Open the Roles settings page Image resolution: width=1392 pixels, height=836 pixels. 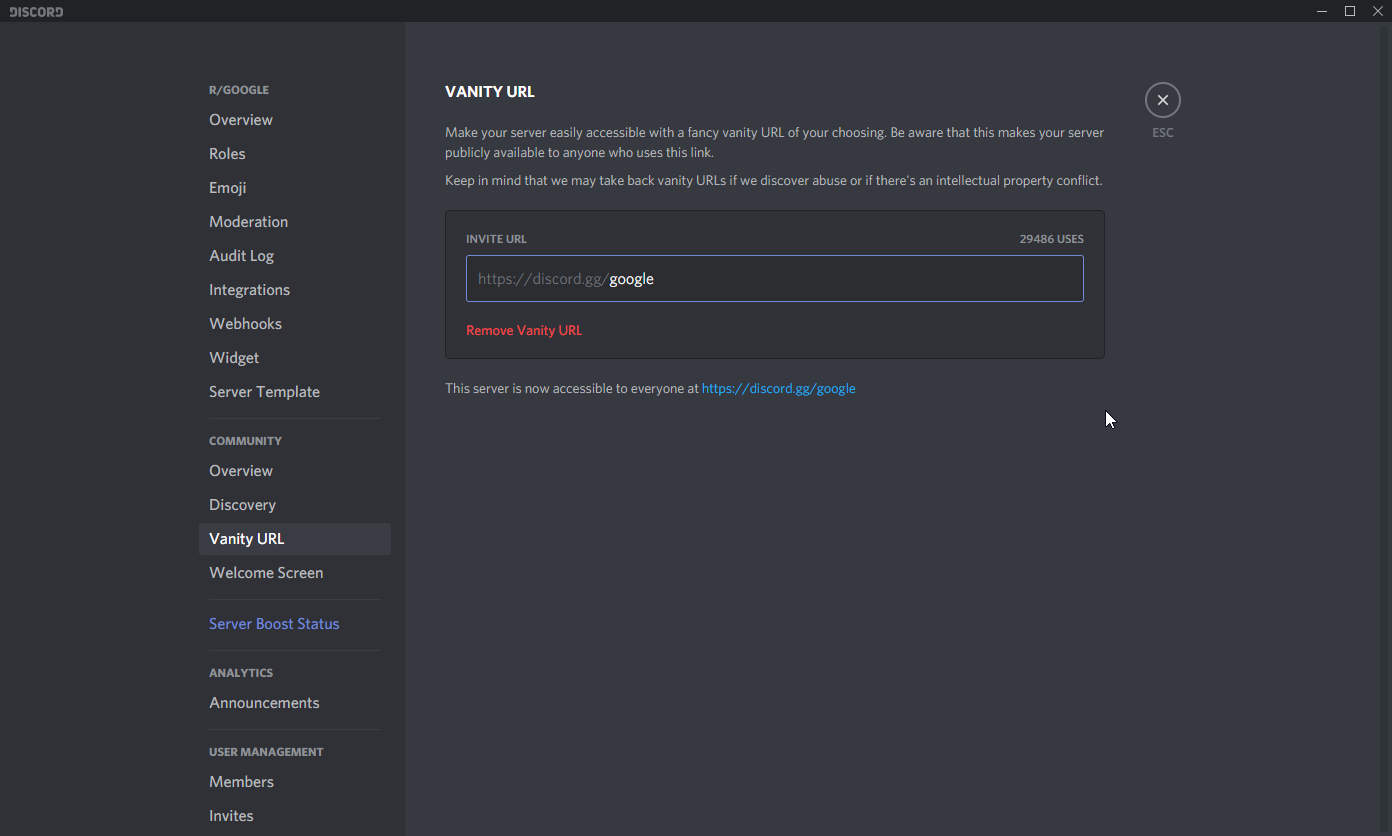(x=227, y=154)
